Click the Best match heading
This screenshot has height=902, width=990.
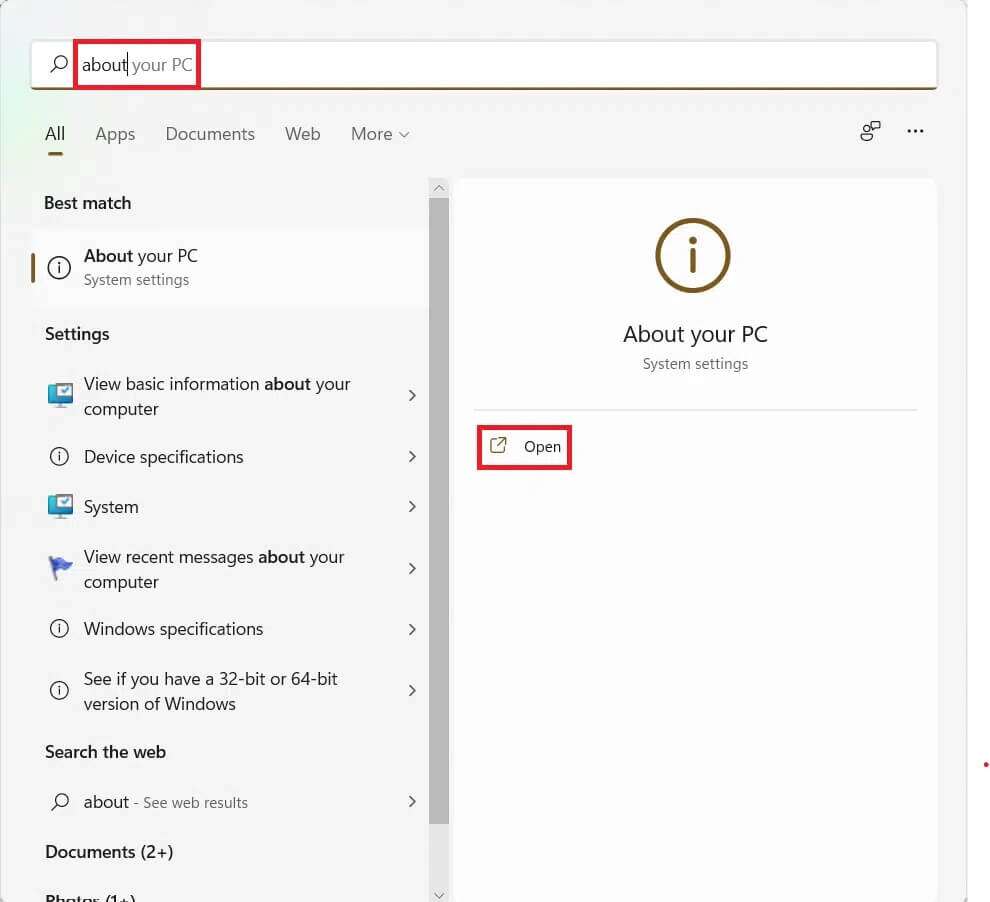click(x=88, y=203)
